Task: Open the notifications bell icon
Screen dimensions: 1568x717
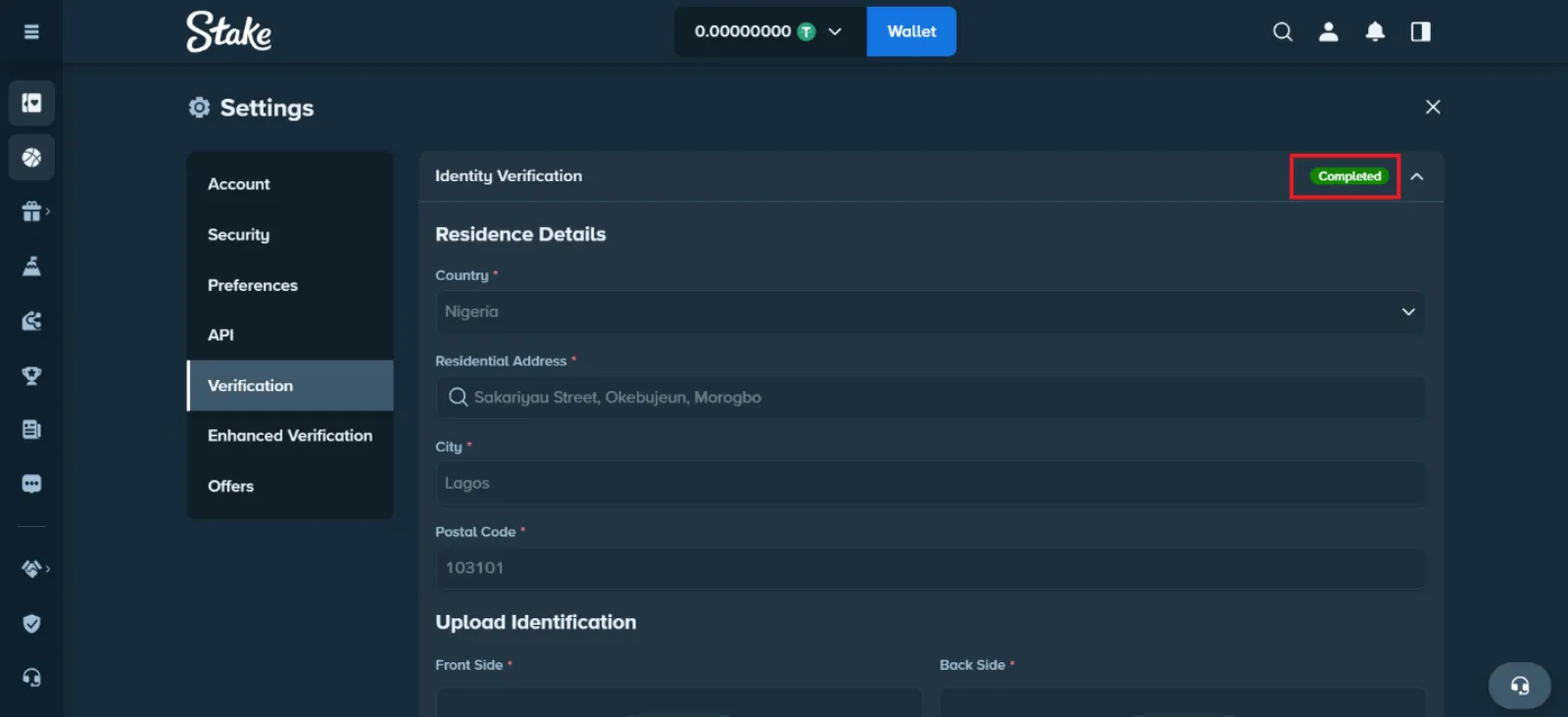Action: 1375,31
